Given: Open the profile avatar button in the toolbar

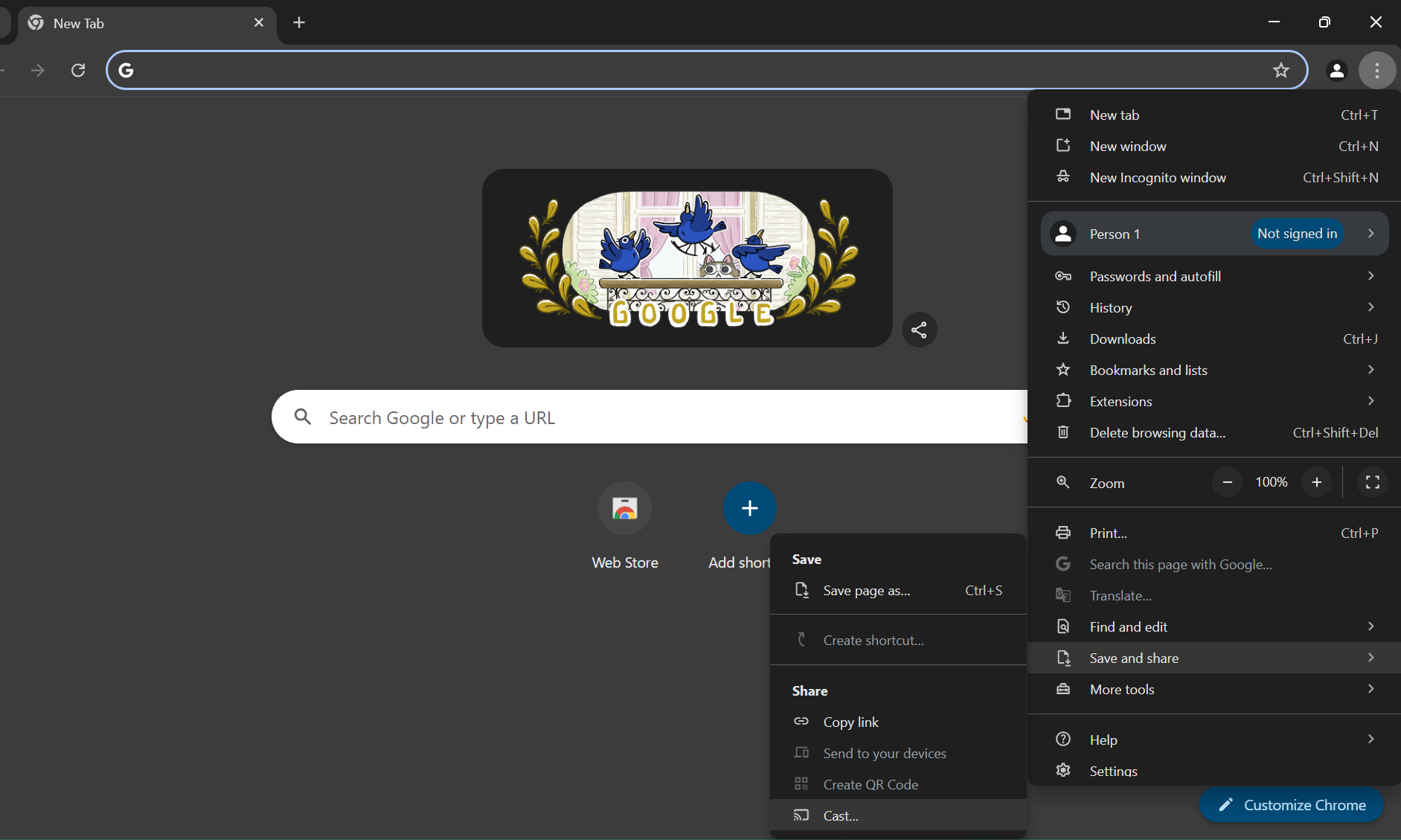Looking at the screenshot, I should click(x=1336, y=71).
